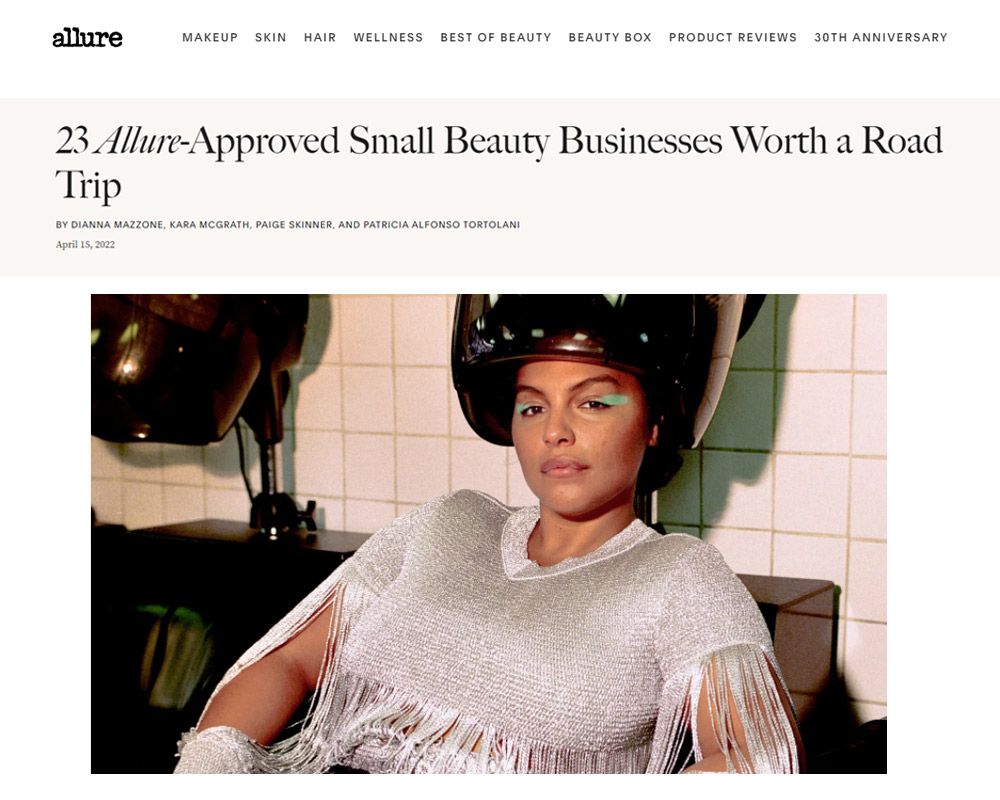Screen dimensions: 1000x800
Task: Open the Wellness section
Action: pos(388,38)
